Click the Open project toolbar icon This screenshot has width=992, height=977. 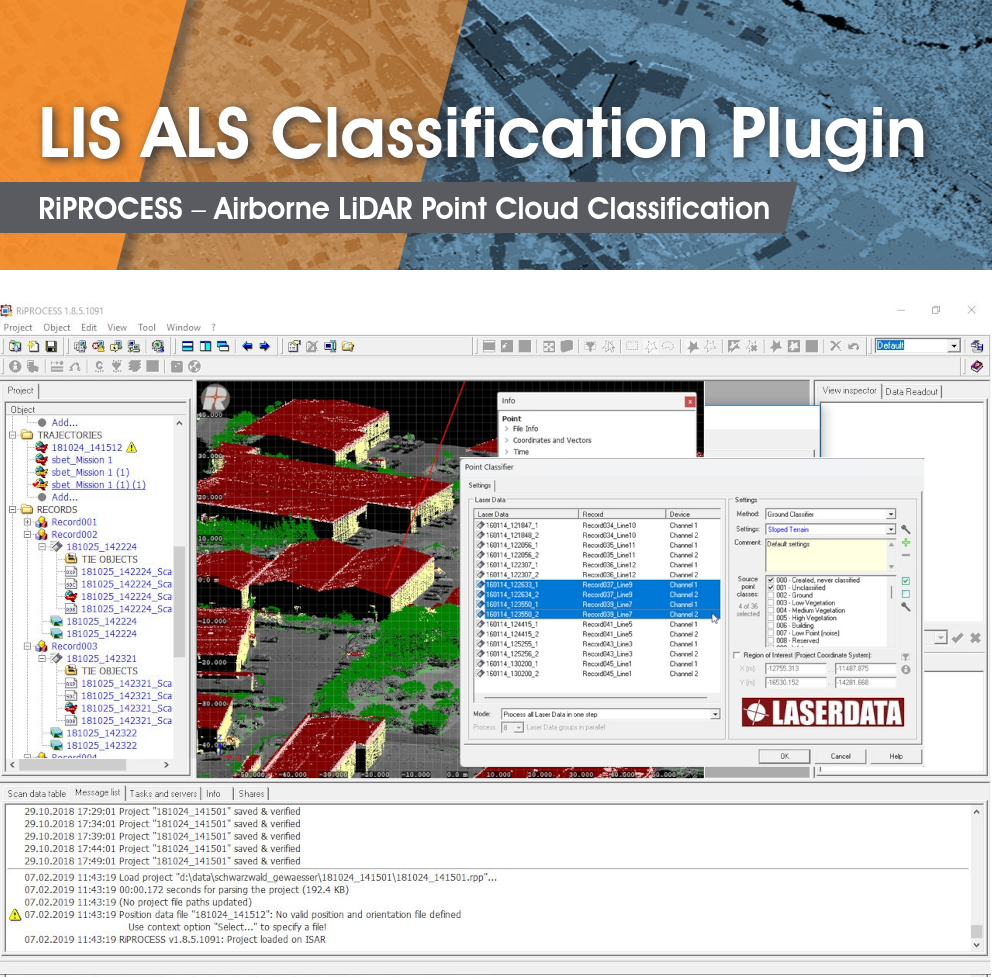click(14, 346)
